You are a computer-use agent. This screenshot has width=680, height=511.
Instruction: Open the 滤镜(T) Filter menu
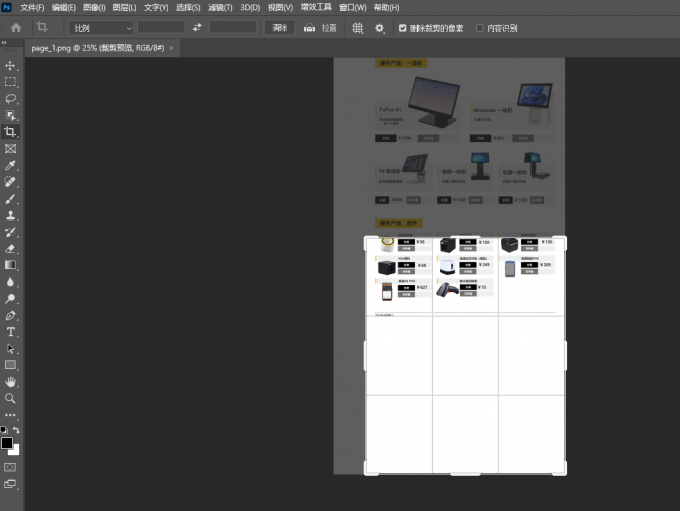[220, 7]
